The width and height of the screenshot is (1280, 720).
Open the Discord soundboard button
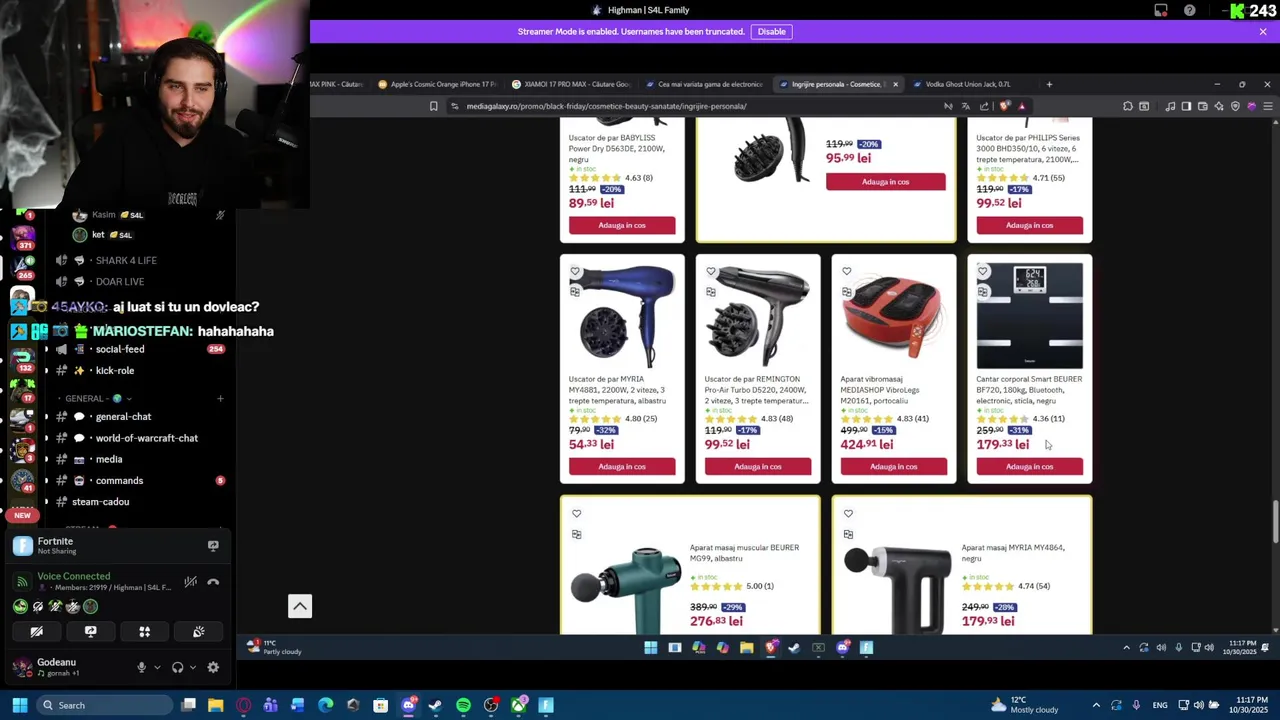(198, 632)
